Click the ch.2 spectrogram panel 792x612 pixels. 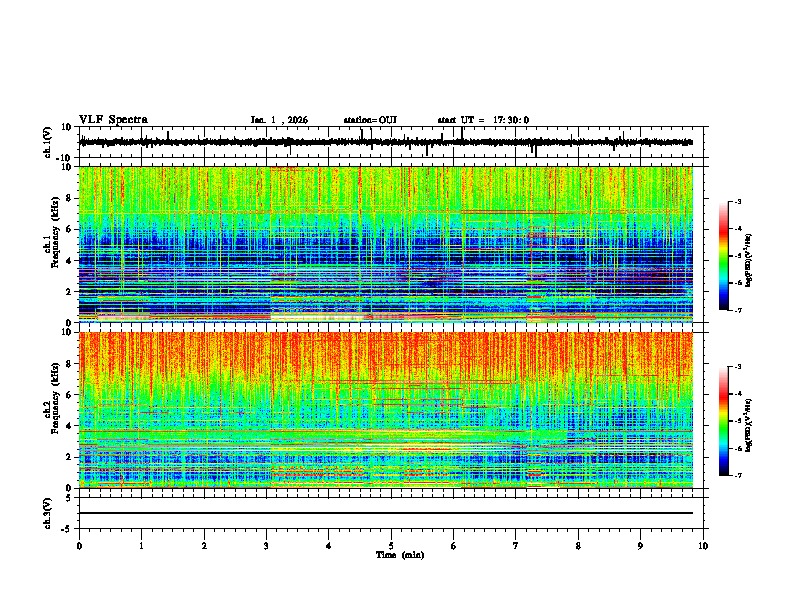386,410
